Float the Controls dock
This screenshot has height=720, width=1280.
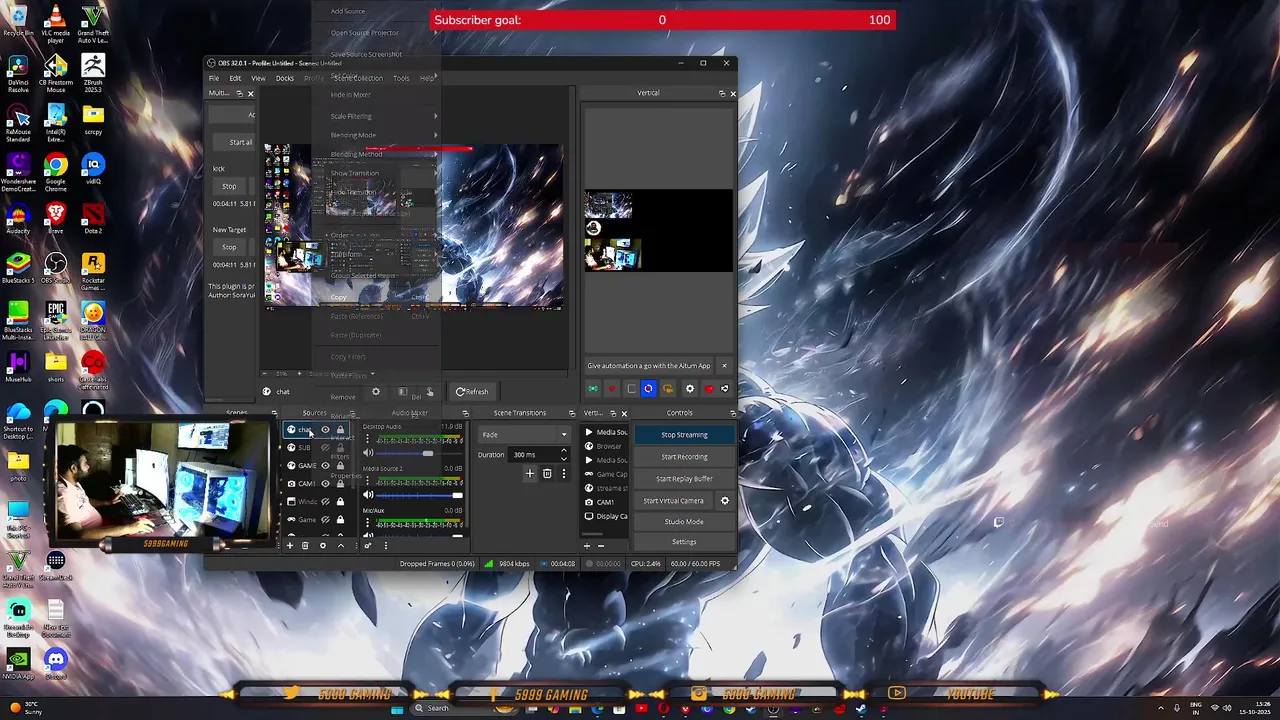click(x=732, y=413)
